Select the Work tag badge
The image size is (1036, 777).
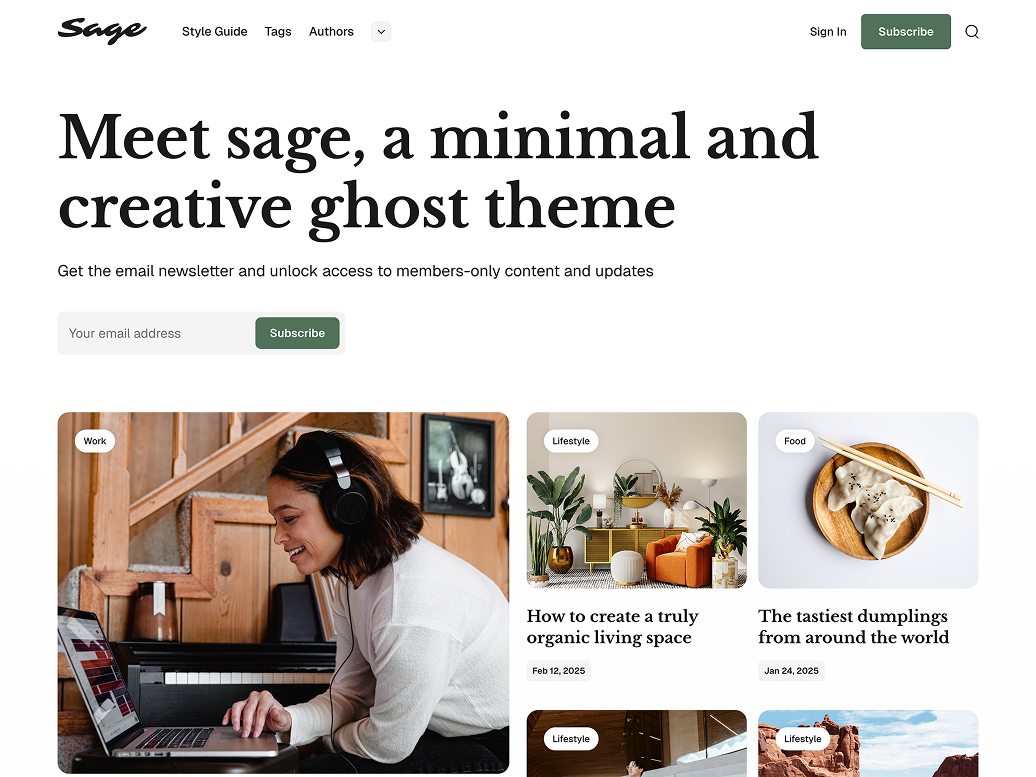[94, 441]
